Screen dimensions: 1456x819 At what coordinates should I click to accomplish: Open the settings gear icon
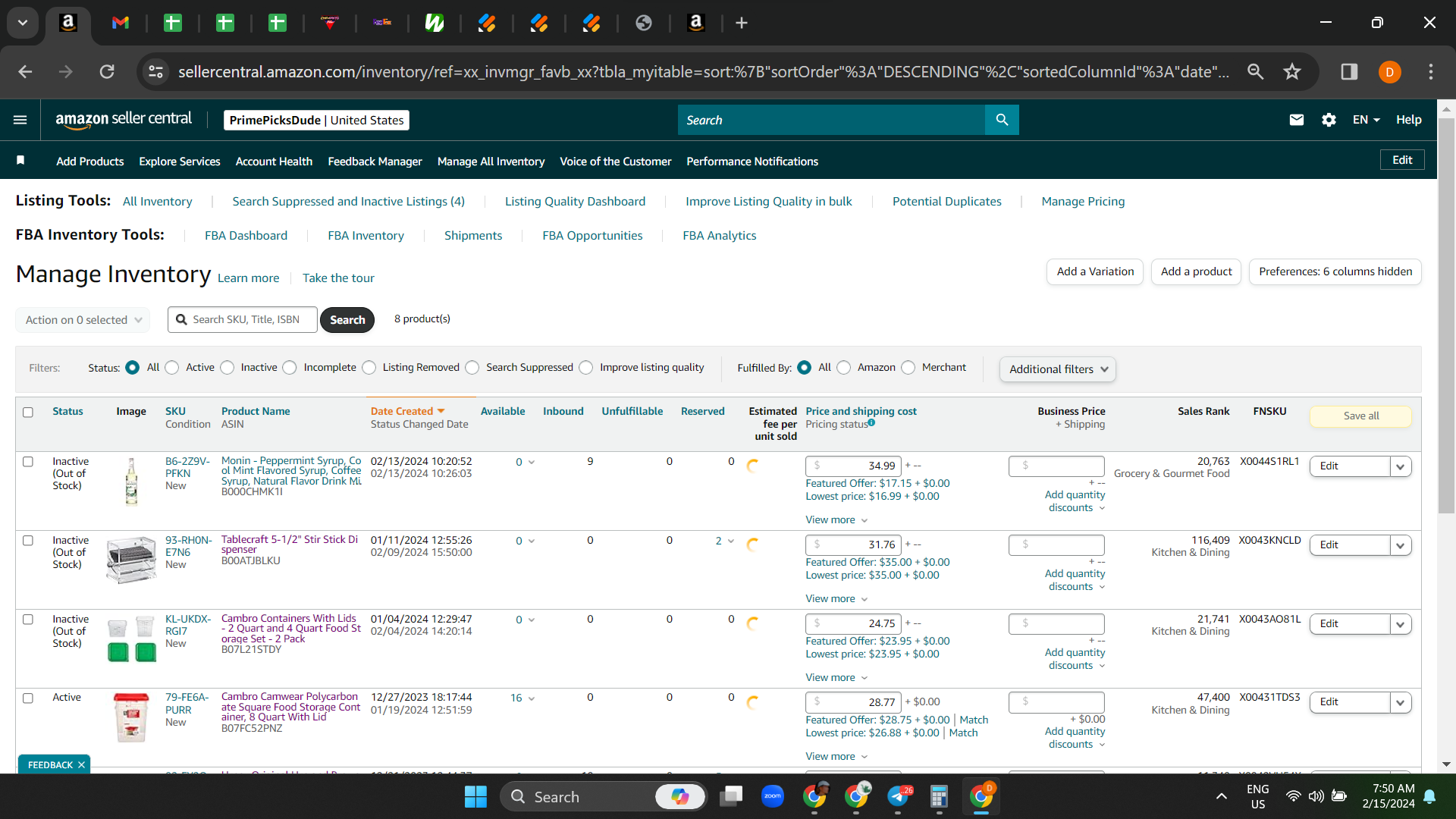[1329, 120]
